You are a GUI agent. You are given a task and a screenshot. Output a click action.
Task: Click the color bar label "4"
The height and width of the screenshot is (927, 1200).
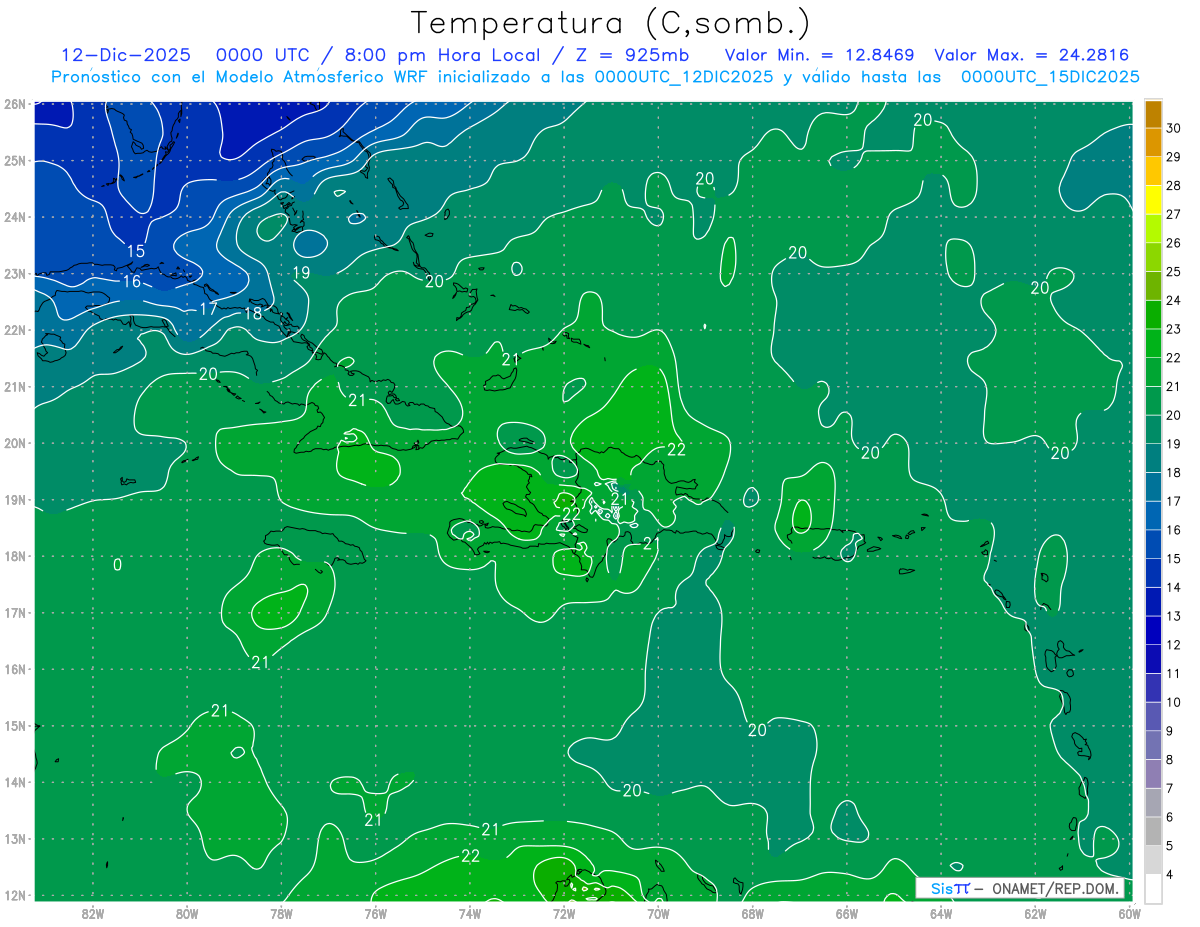1170,874
